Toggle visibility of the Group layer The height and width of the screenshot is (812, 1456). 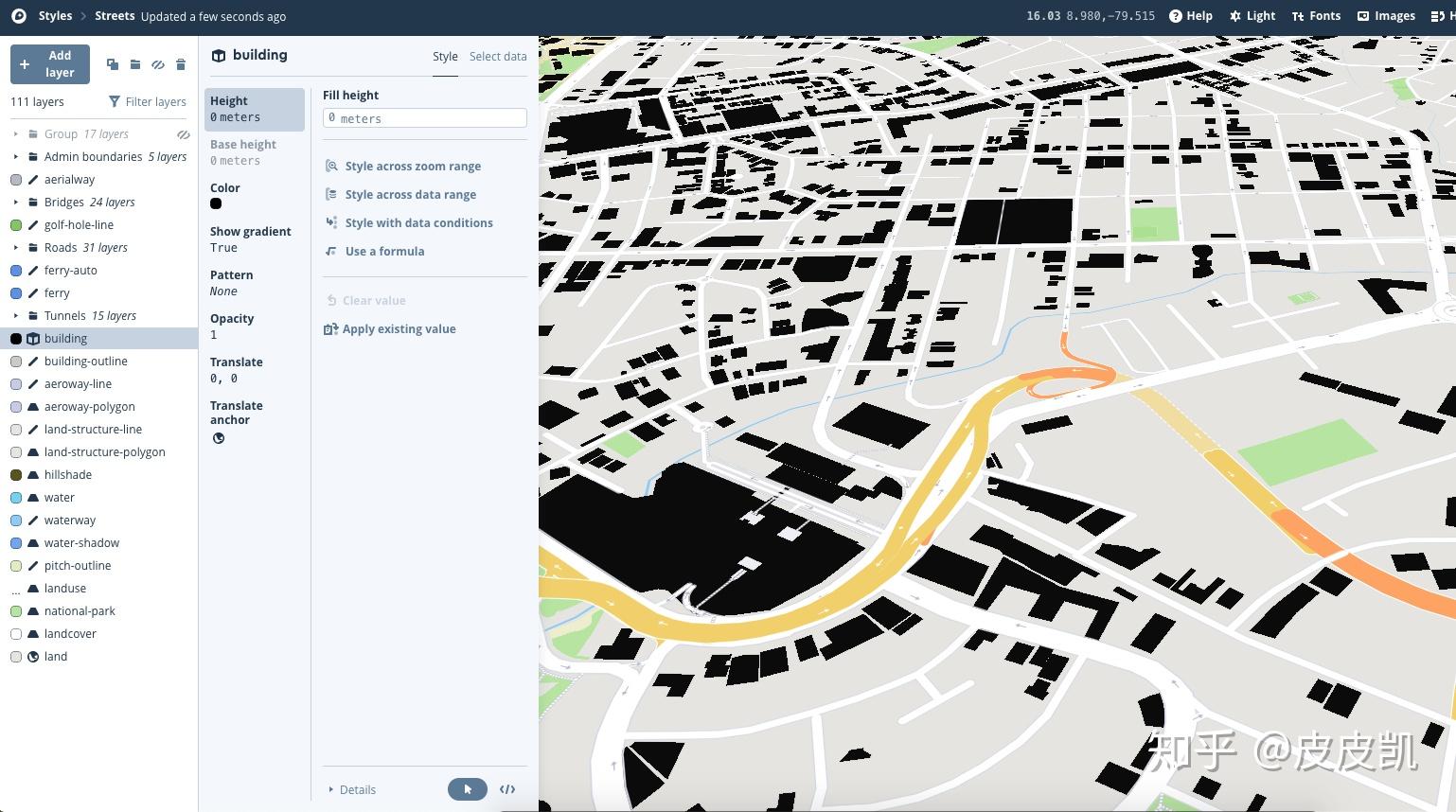click(183, 133)
